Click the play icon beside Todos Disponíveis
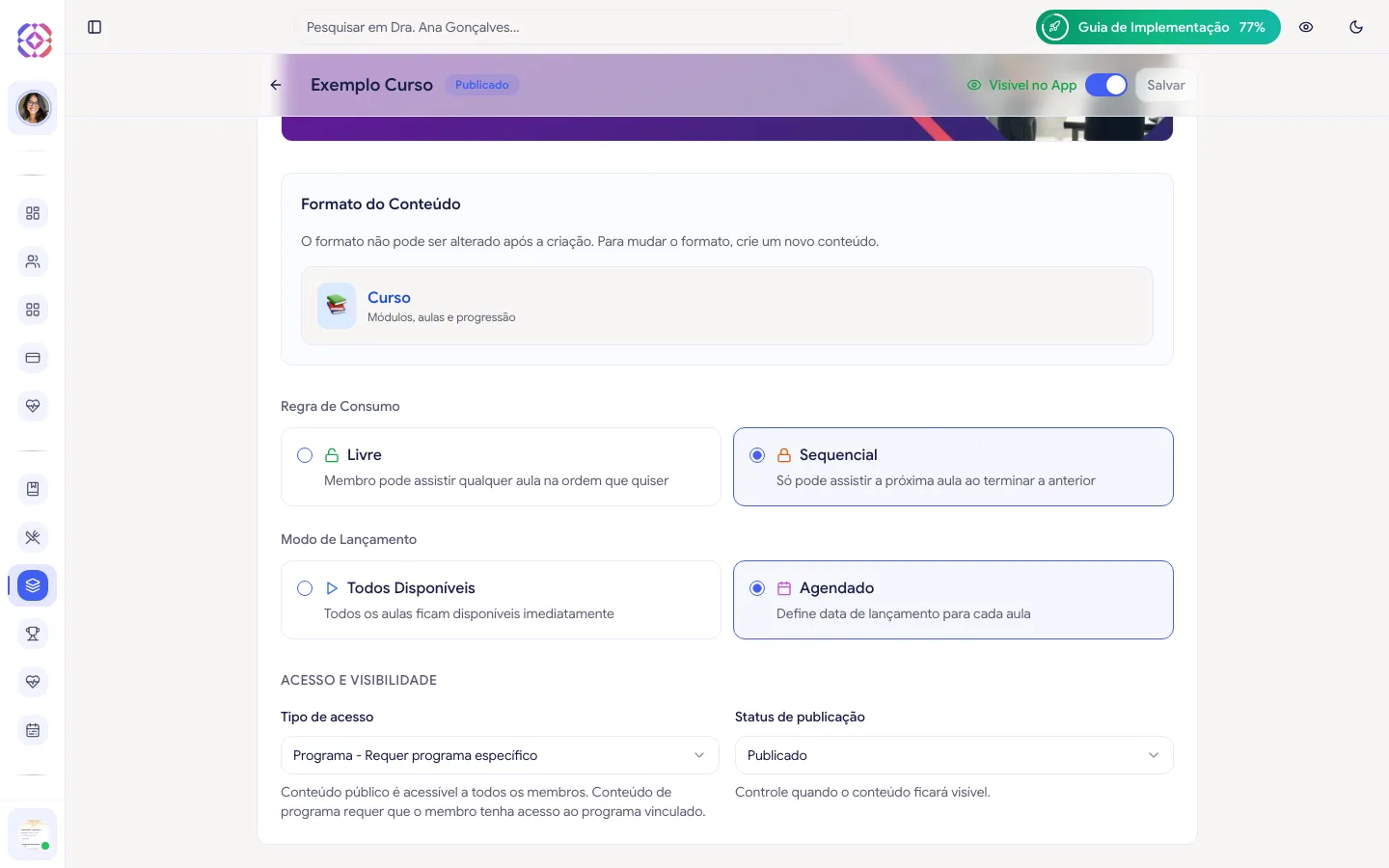 [332, 588]
